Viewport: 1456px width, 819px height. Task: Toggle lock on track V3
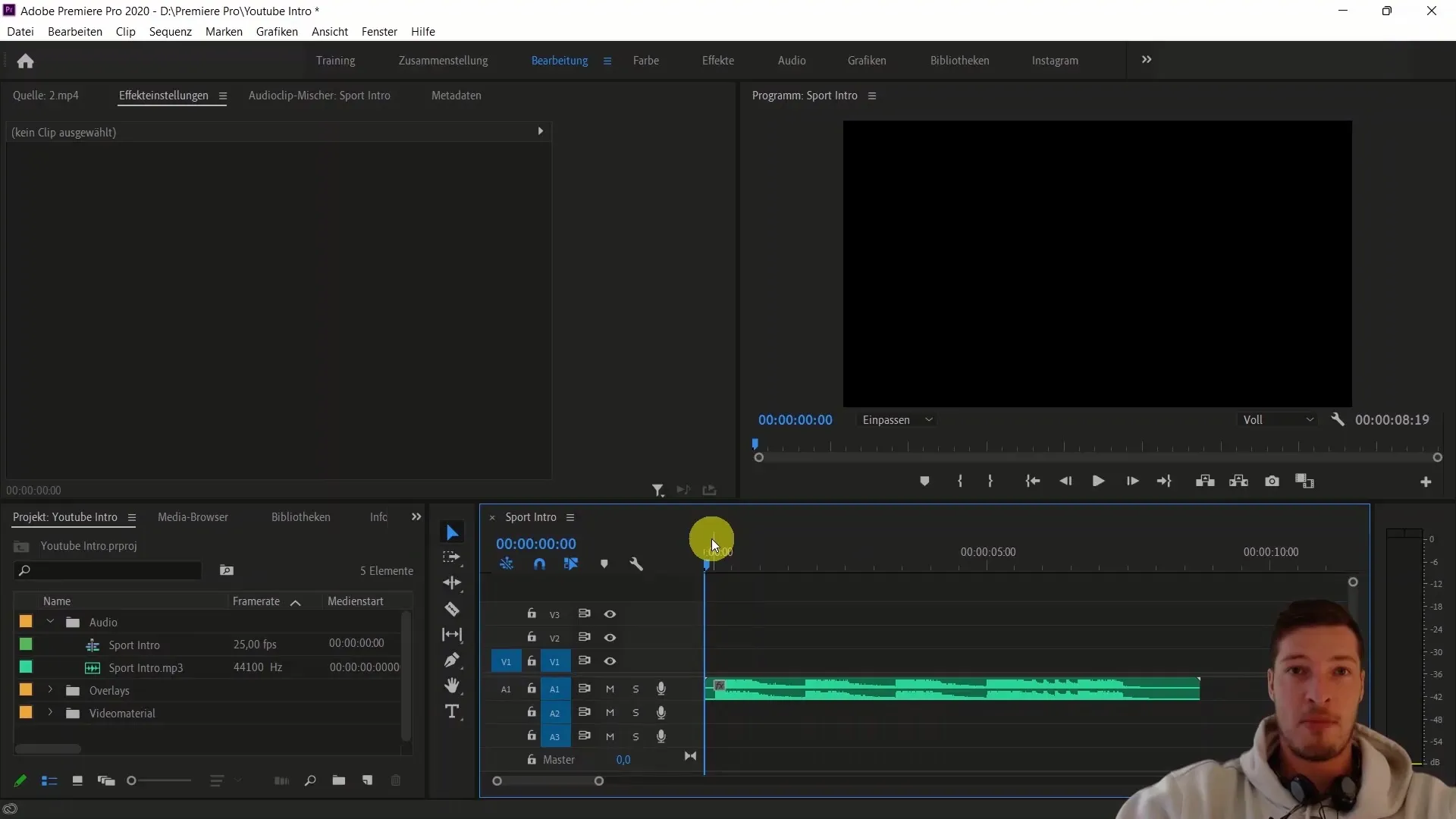[532, 613]
